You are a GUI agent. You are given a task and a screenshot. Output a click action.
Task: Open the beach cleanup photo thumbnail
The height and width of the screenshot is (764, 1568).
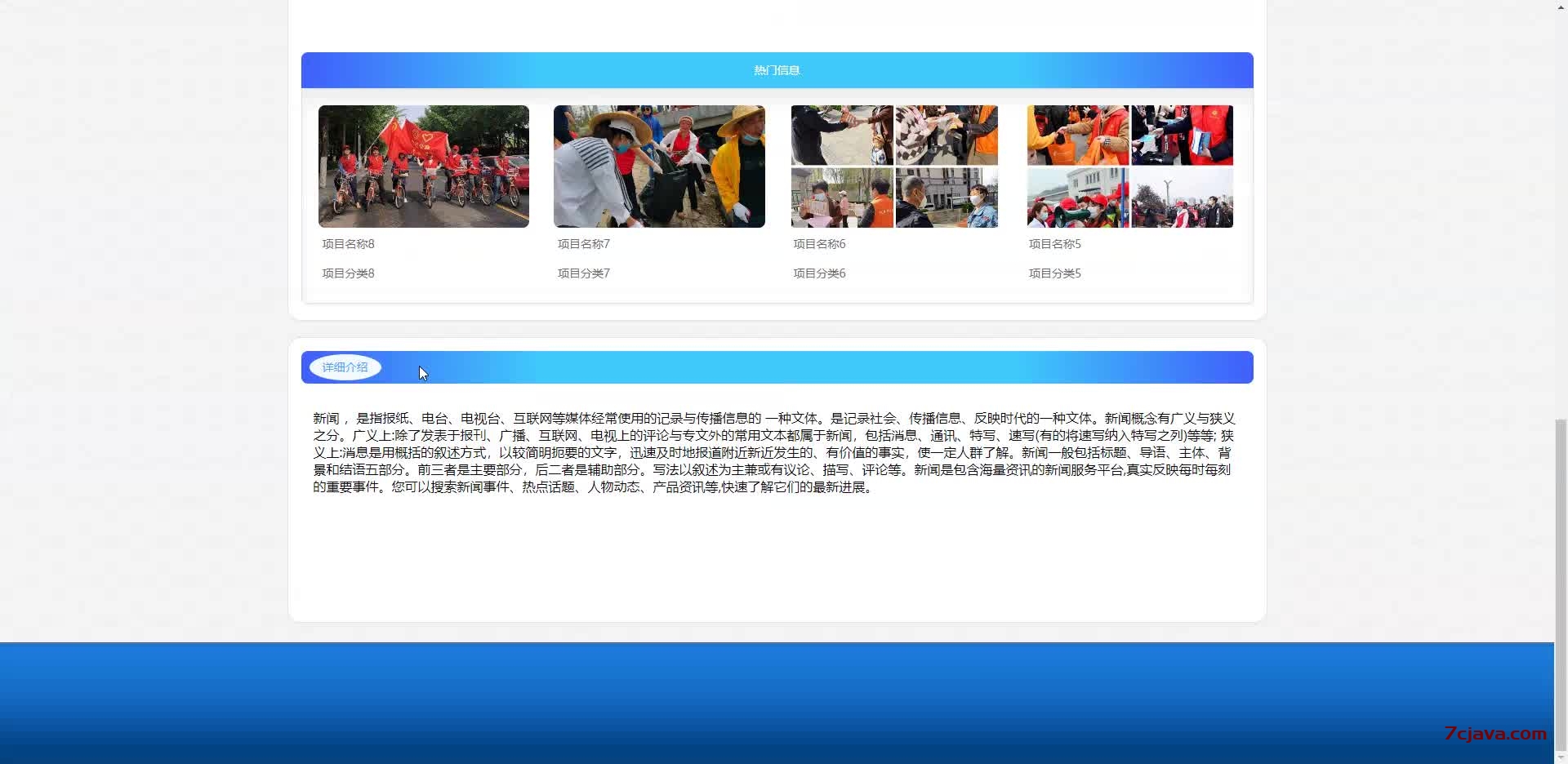click(x=659, y=166)
